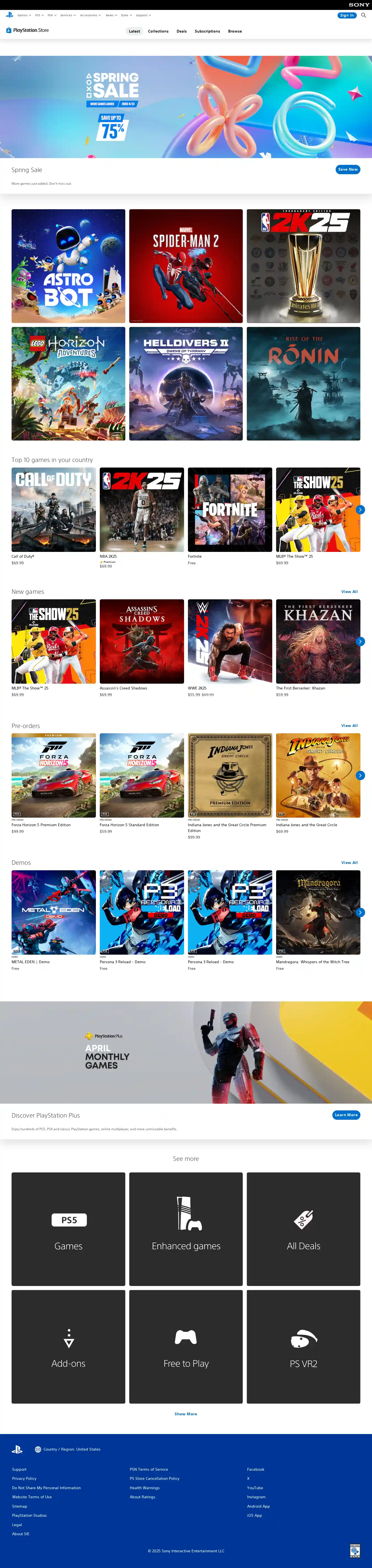372x1568 pixels.
Task: Click the globe Country / Region icon
Action: [x=38, y=1449]
